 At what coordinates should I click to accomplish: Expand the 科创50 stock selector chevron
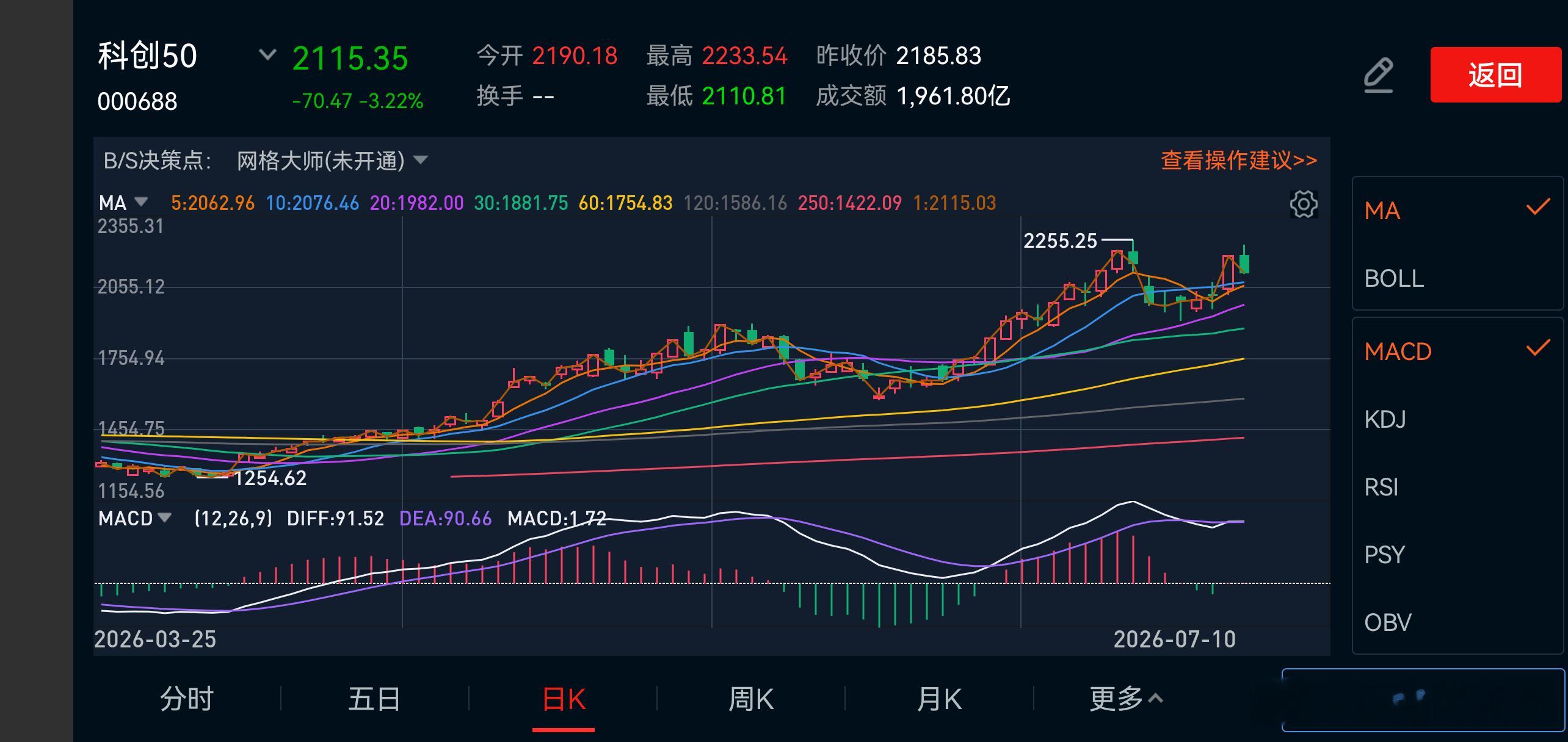pos(267,55)
